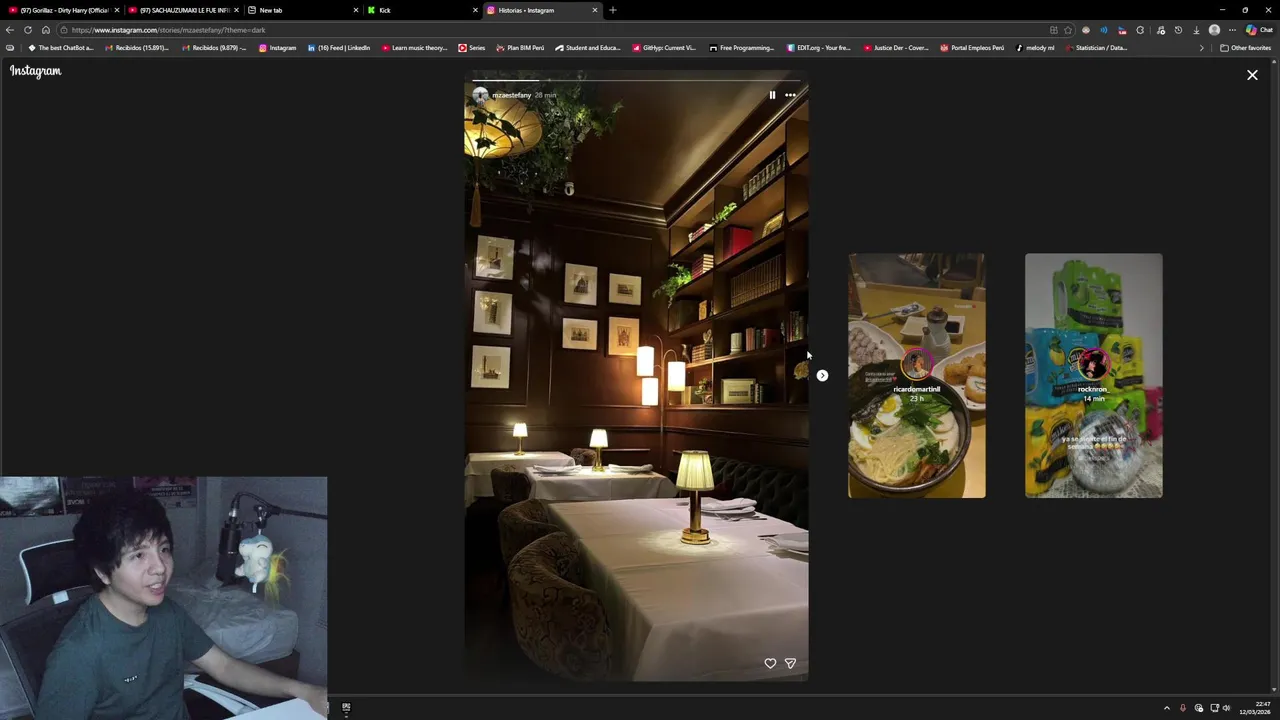
Task: Open Justice Der - Cover bookmark
Action: click(x=896, y=48)
